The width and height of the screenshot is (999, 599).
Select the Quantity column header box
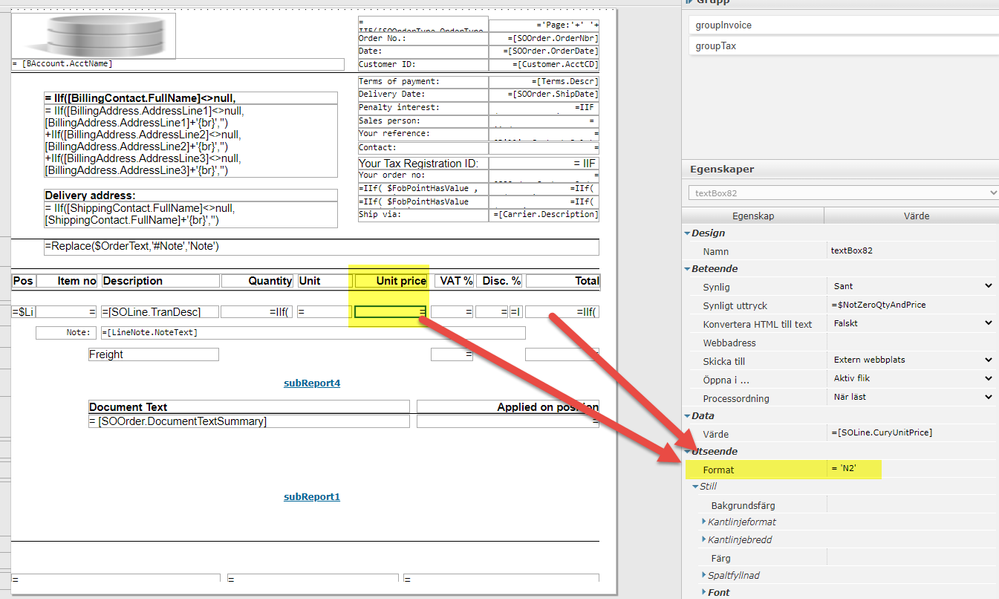(x=257, y=281)
